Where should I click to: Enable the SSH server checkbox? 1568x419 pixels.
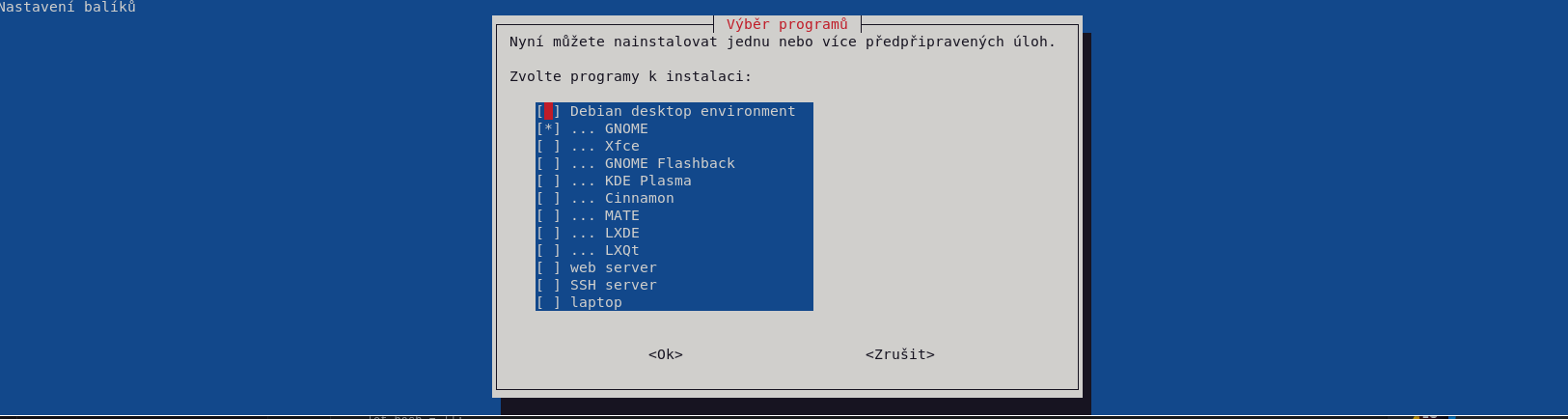548,285
